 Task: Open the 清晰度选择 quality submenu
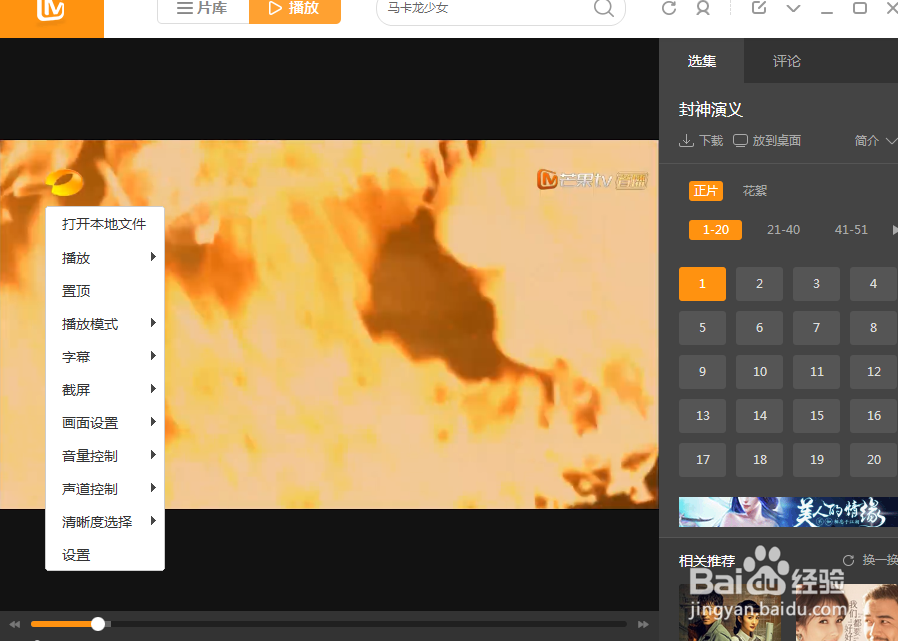pyautogui.click(x=95, y=521)
